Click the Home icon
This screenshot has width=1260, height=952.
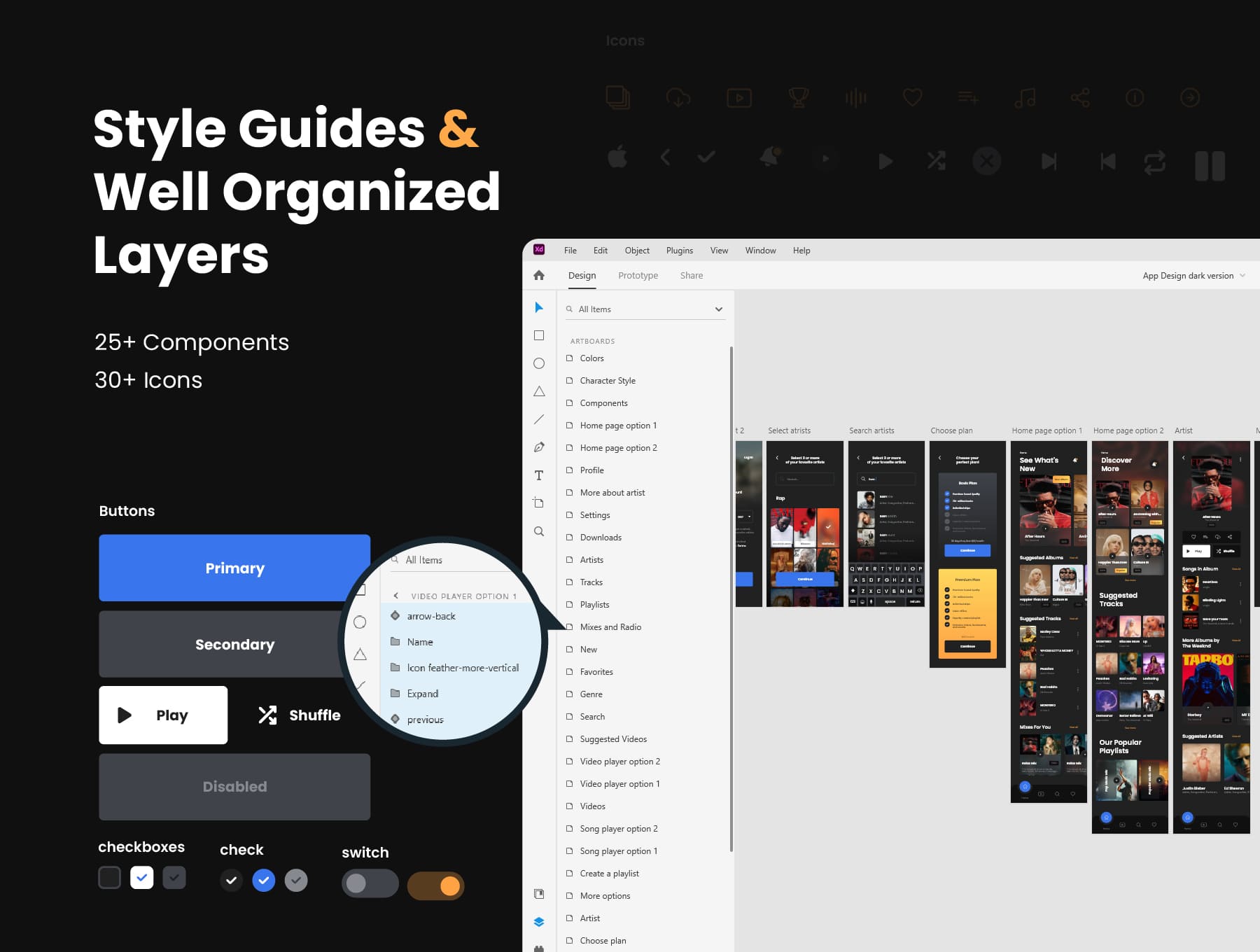click(x=538, y=275)
